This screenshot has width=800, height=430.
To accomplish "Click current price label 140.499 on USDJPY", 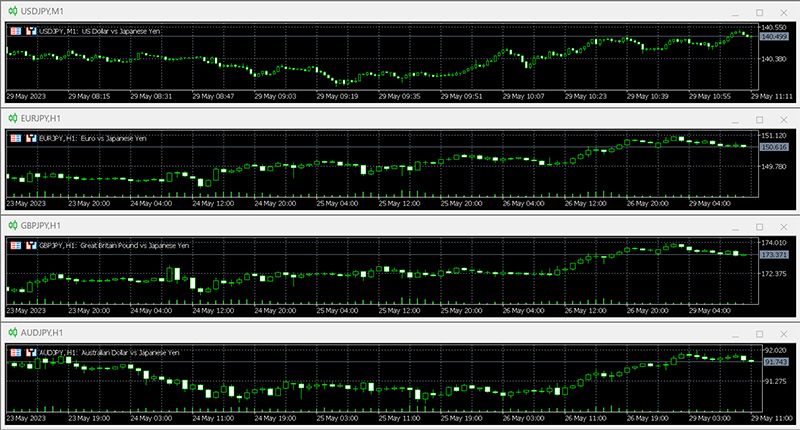I will [x=774, y=37].
